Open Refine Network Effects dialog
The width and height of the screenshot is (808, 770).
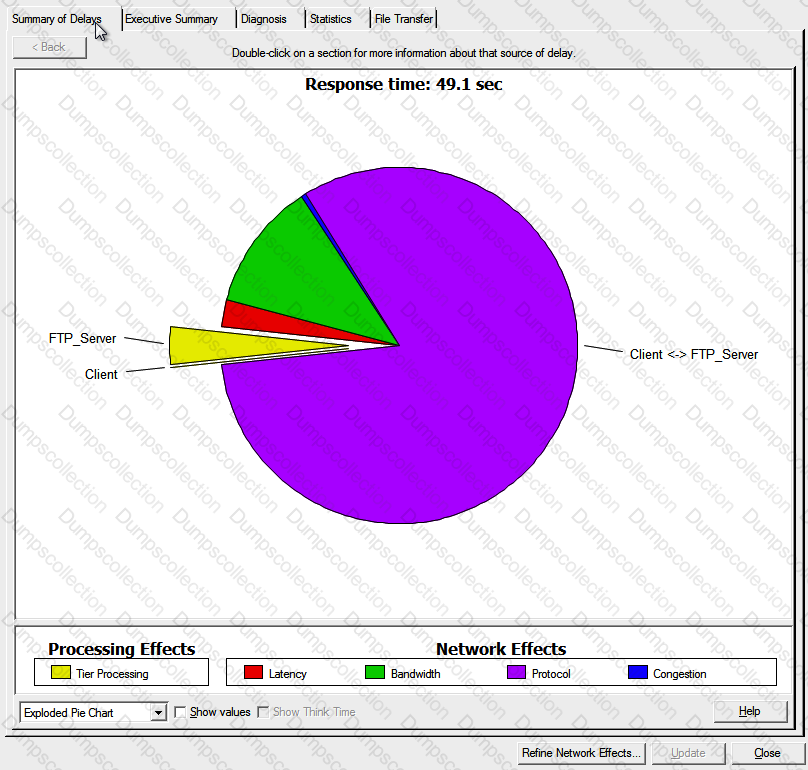581,753
